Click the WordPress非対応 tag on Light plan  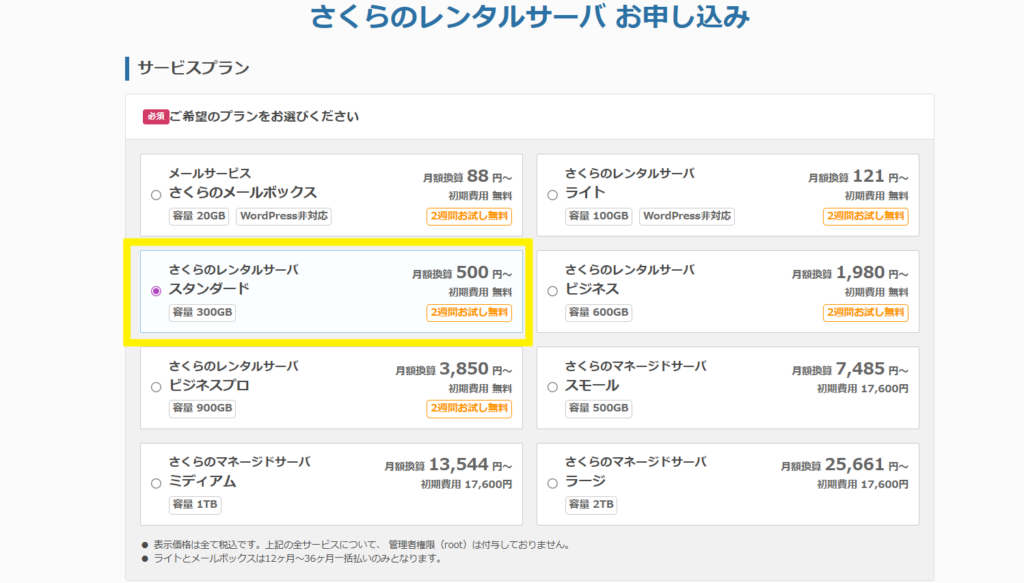pos(686,216)
